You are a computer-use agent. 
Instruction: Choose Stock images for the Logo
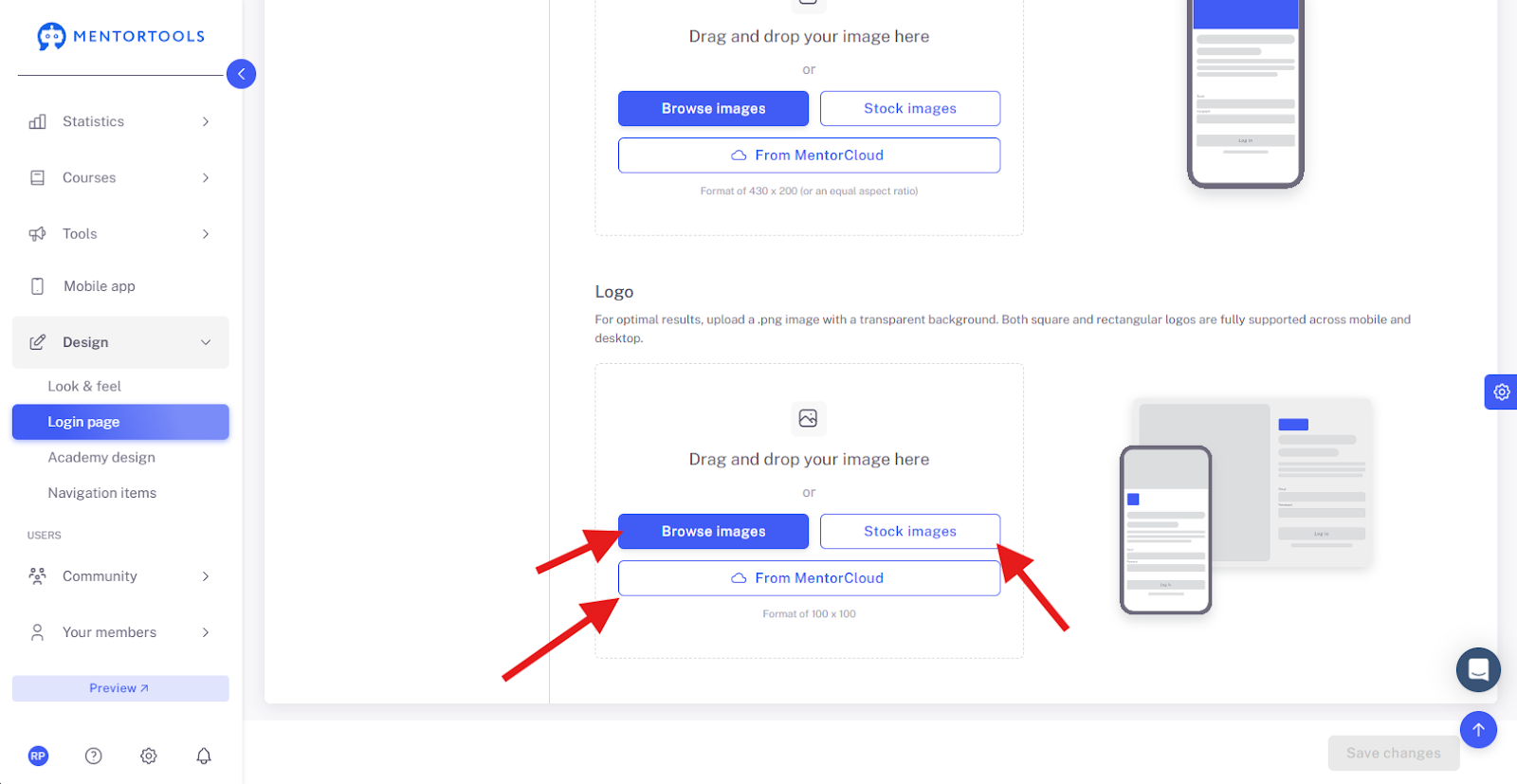[x=910, y=532]
